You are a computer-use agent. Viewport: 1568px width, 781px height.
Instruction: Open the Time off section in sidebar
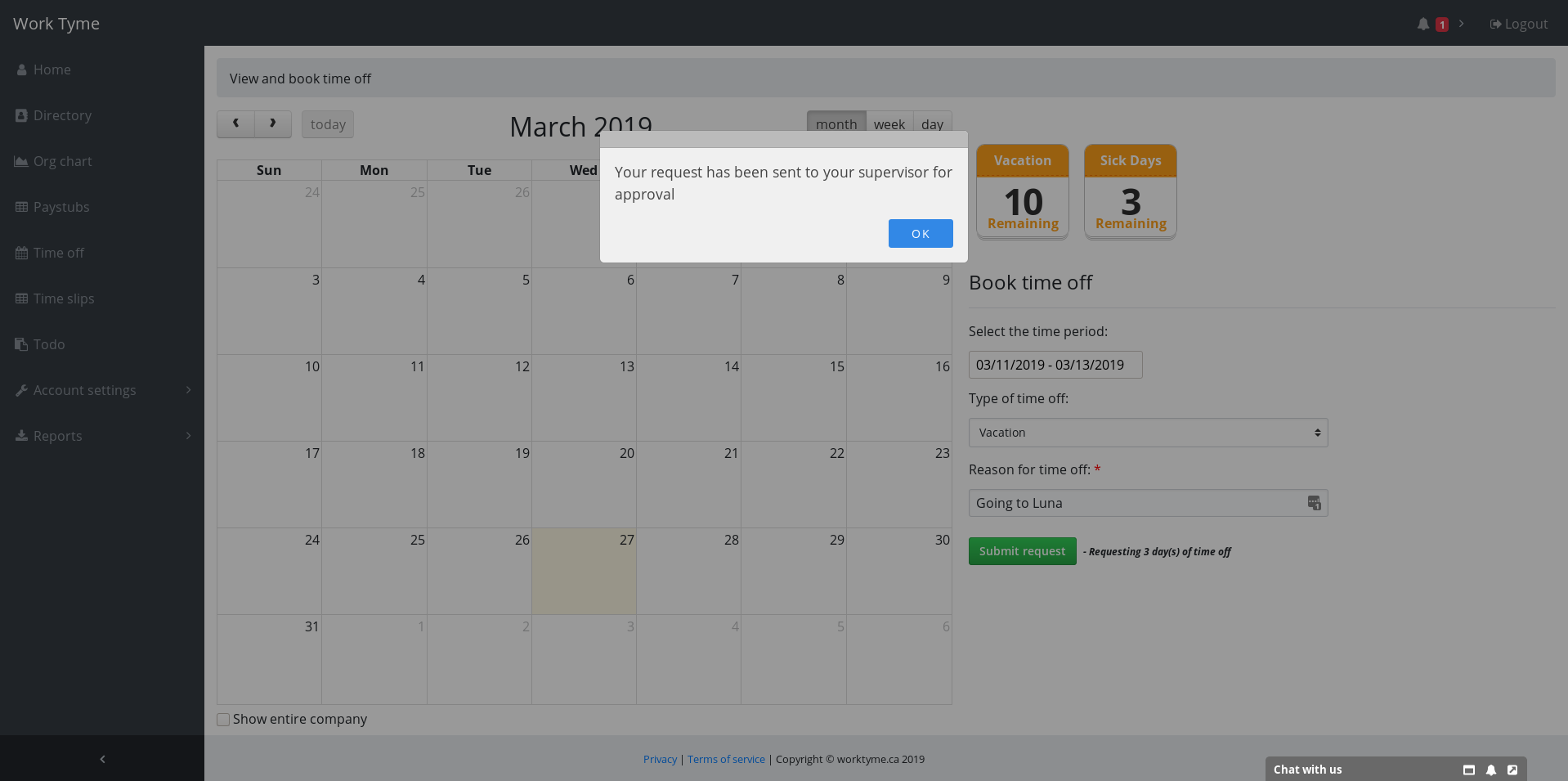58,253
